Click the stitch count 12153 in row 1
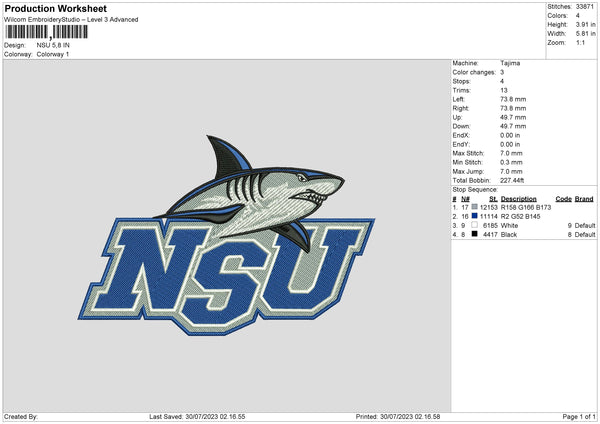The image size is (600, 424). (489, 207)
